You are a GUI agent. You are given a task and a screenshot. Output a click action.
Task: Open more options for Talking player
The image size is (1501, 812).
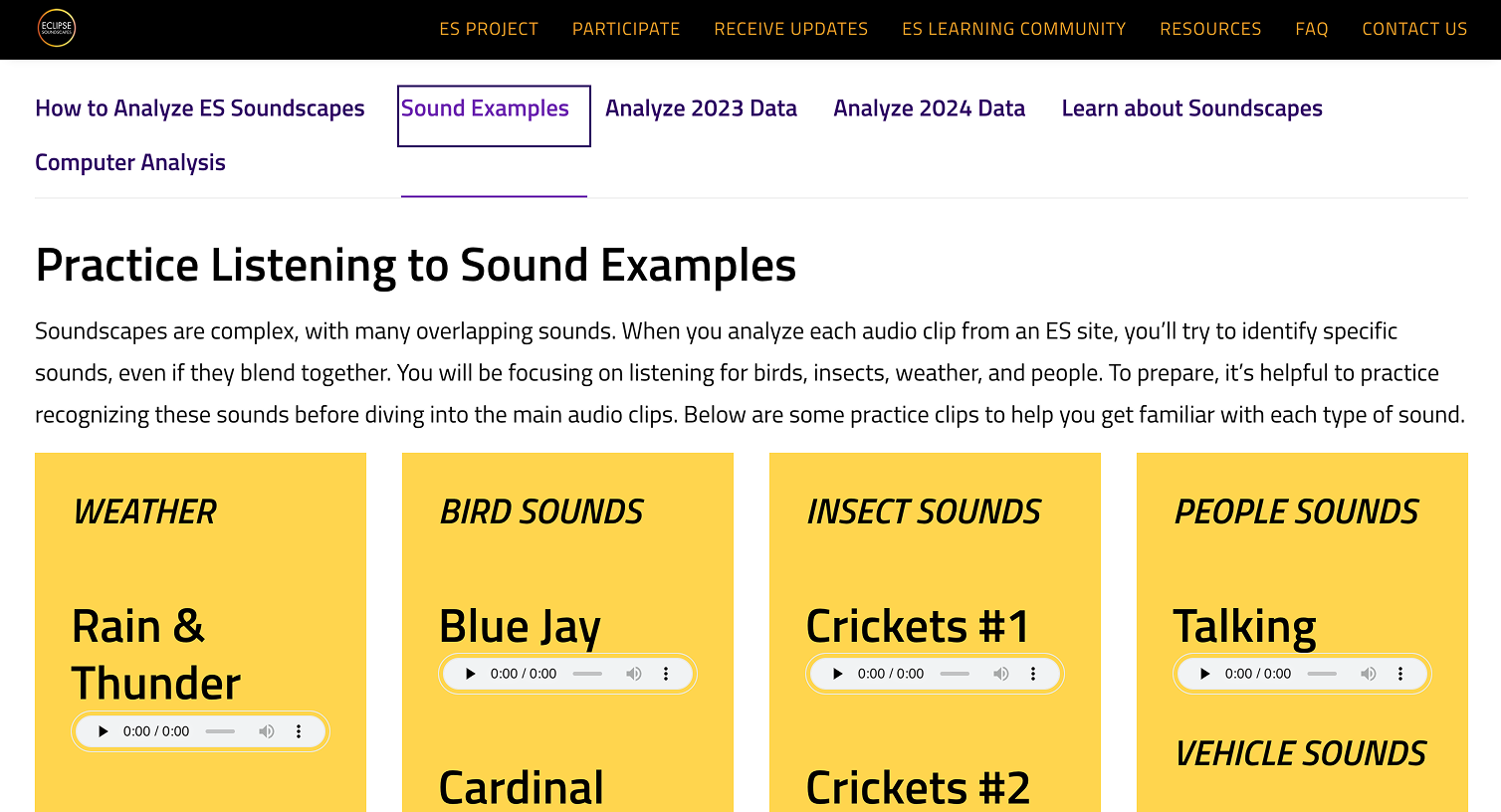(1400, 674)
